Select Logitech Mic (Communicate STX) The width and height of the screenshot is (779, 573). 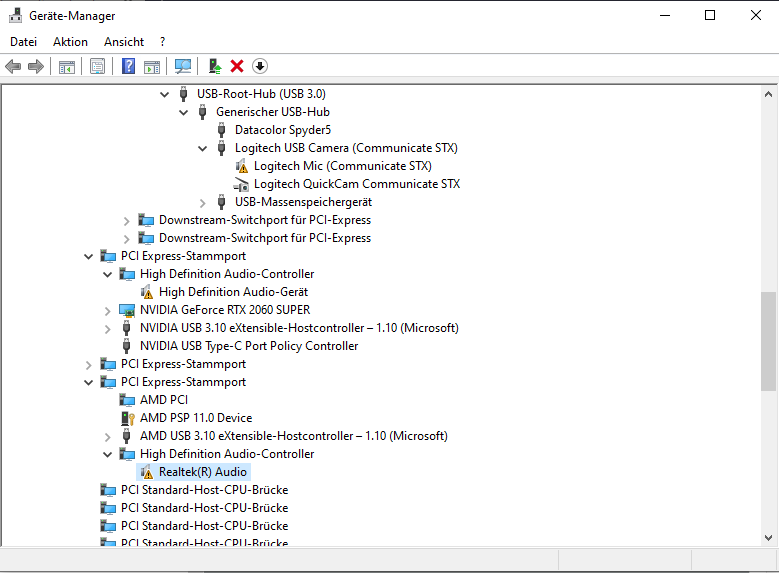[343, 166]
